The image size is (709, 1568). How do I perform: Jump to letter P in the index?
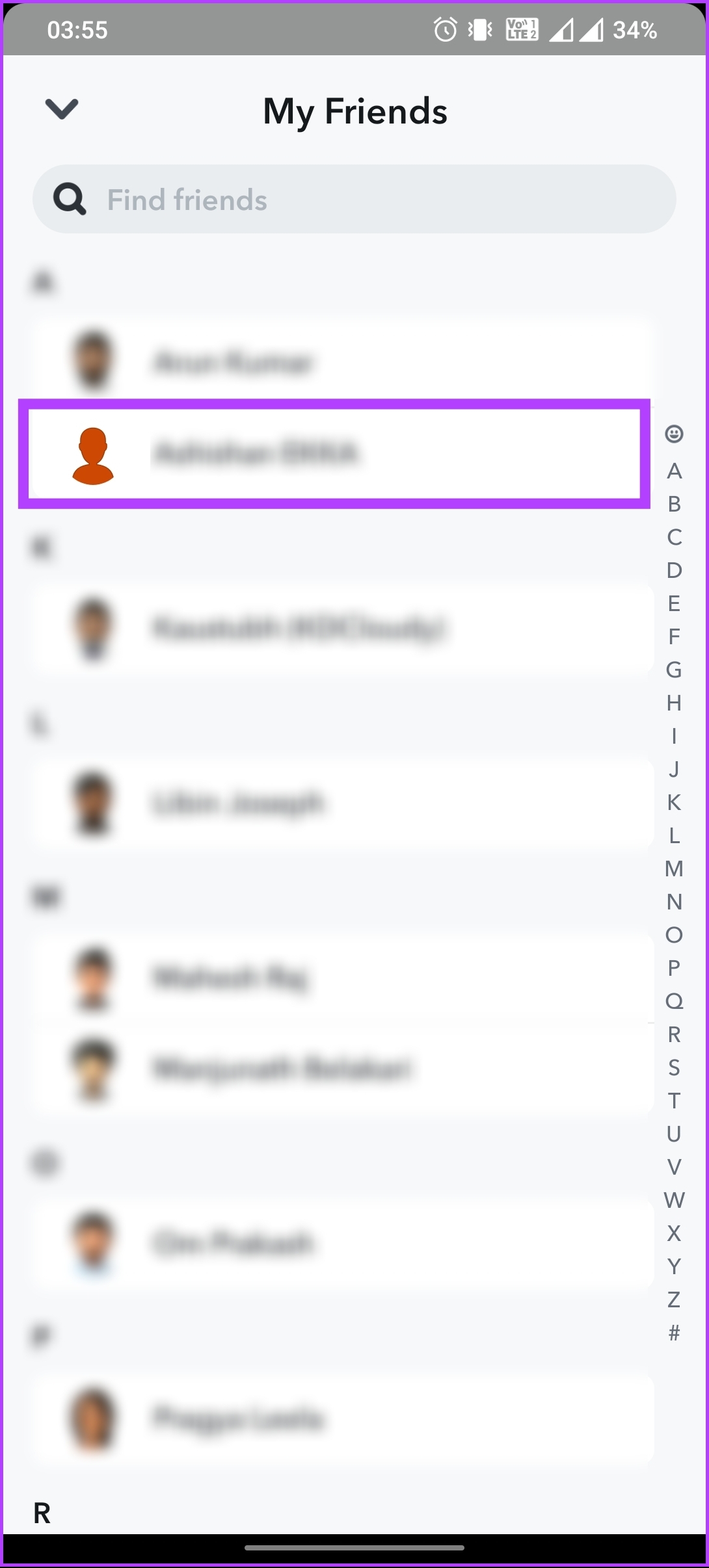674,968
